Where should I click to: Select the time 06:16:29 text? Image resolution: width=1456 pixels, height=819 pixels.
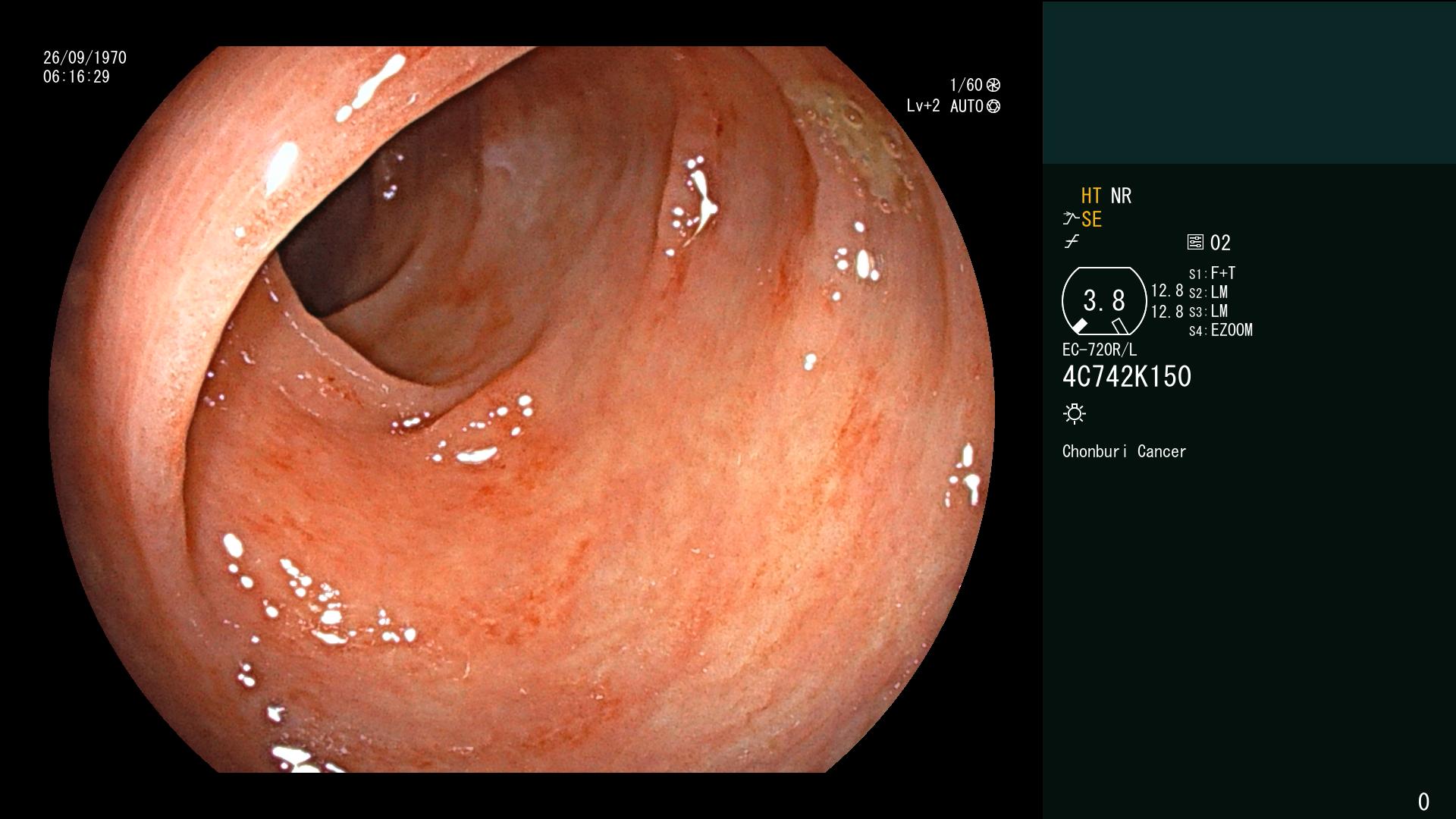pos(77,77)
